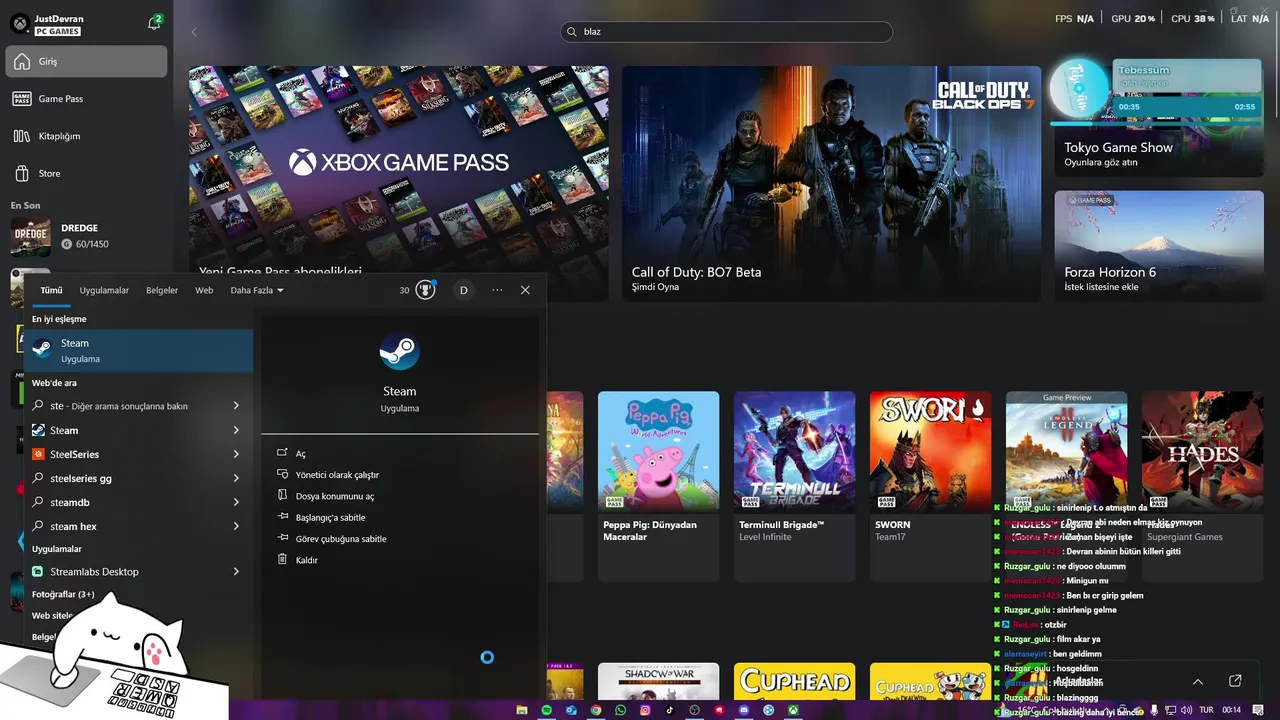
Task: Expand the steamdb suggestion chevron
Action: click(236, 502)
